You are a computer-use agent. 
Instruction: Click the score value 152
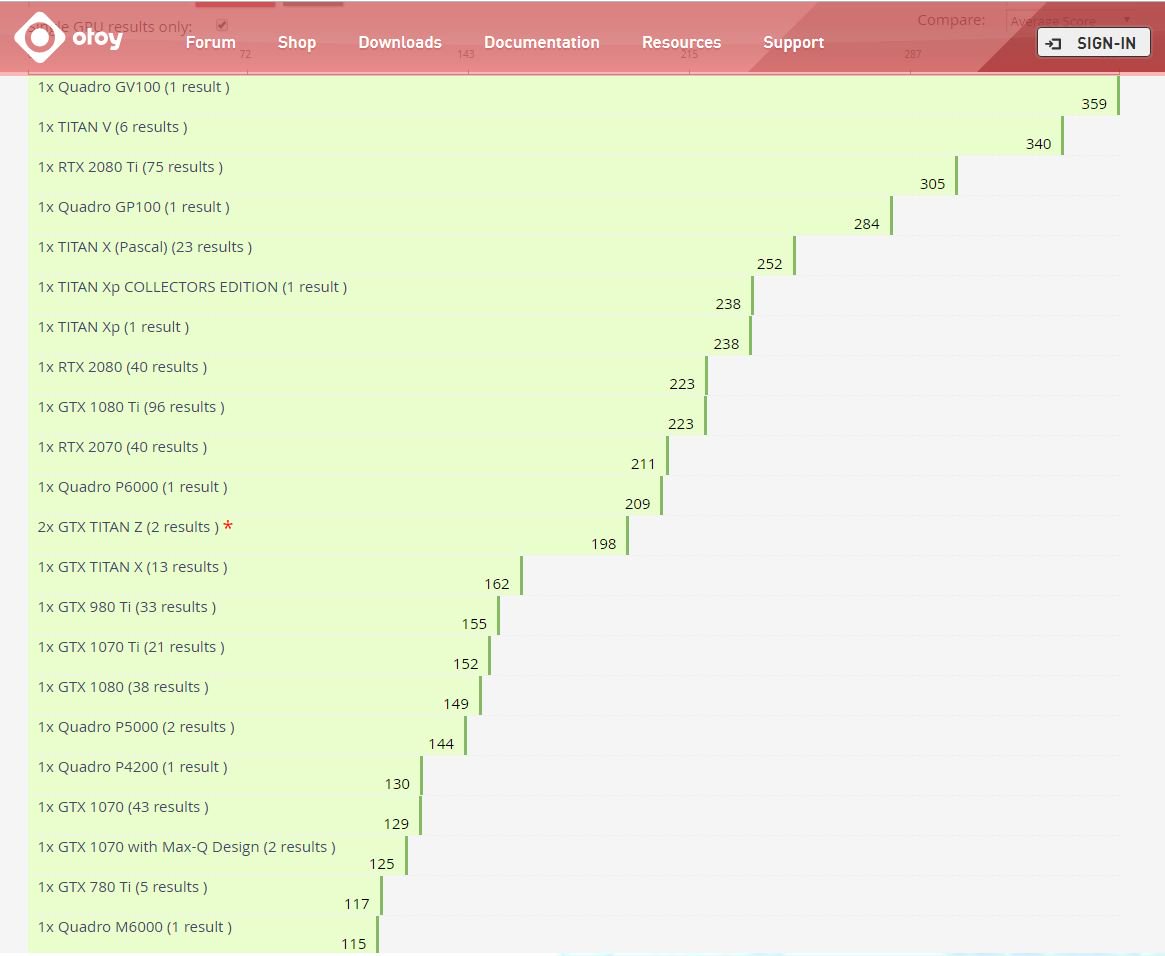coord(466,665)
